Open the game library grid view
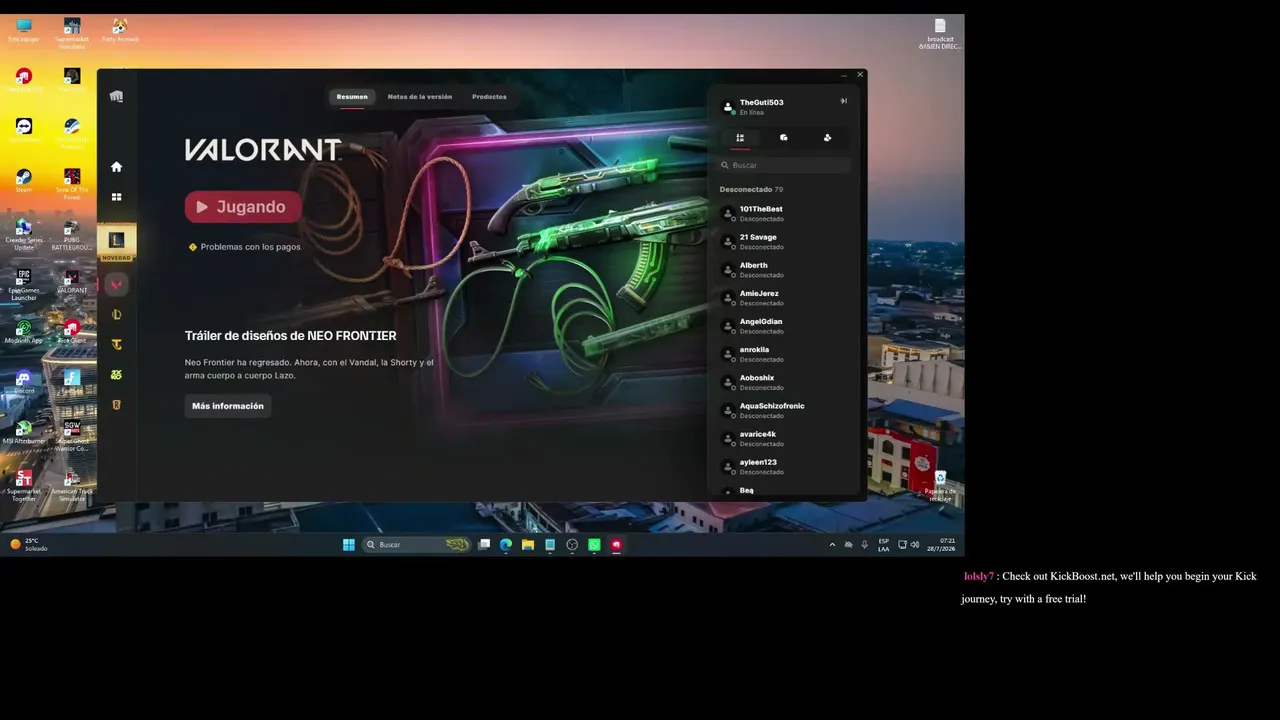 pos(116,197)
